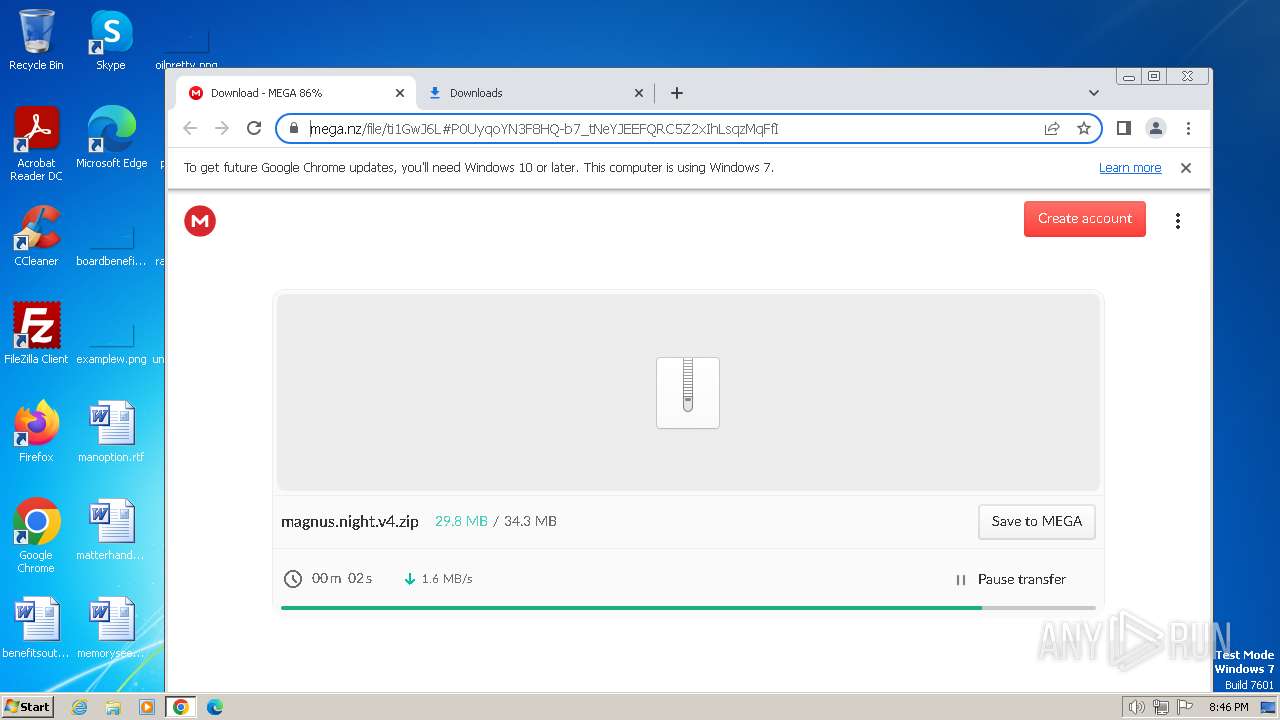Open the Microsoft Edge desktop shortcut
Viewport: 1280px width, 720px height.
click(x=111, y=138)
